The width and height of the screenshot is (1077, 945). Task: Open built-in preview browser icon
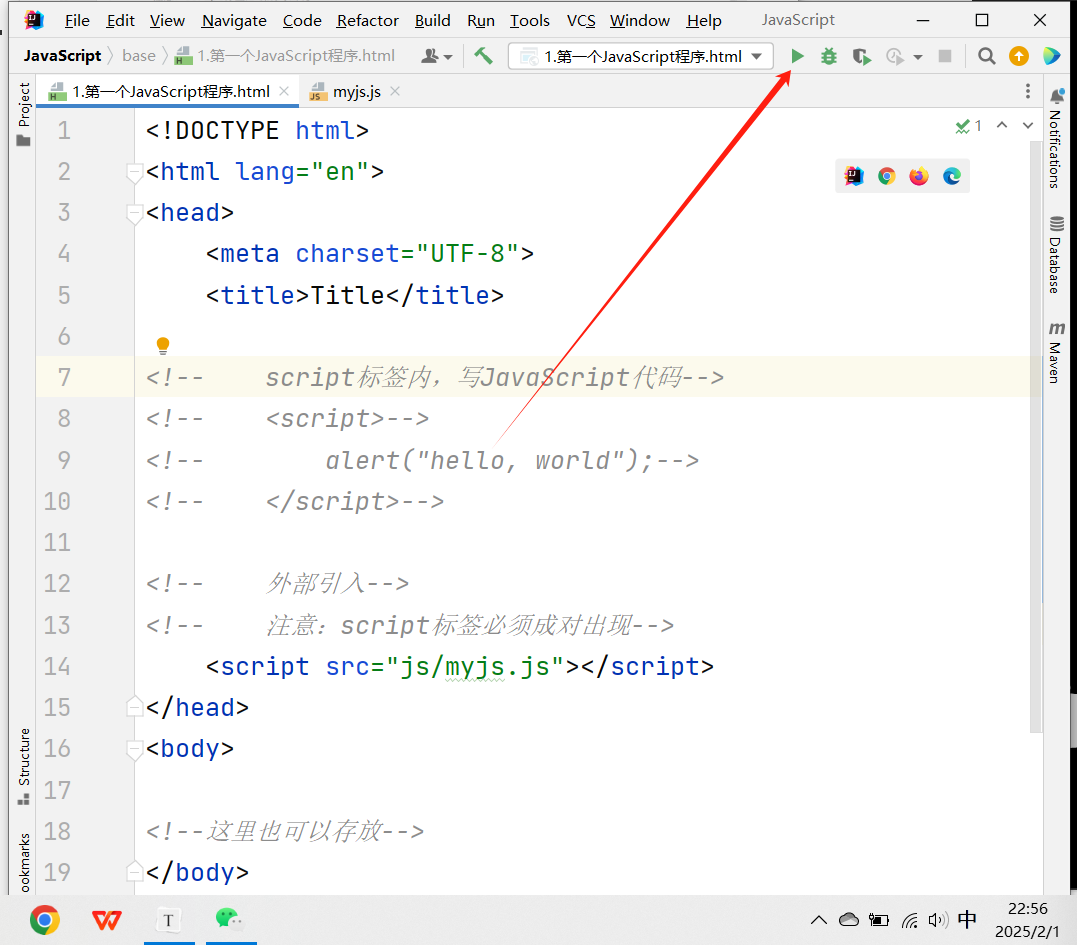click(x=854, y=177)
